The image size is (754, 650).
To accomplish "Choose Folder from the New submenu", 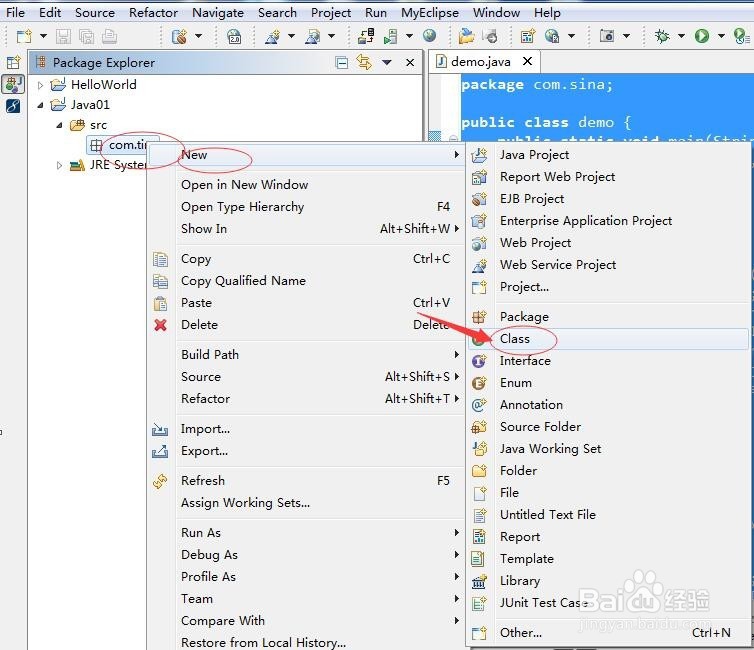I will (x=608, y=471).
